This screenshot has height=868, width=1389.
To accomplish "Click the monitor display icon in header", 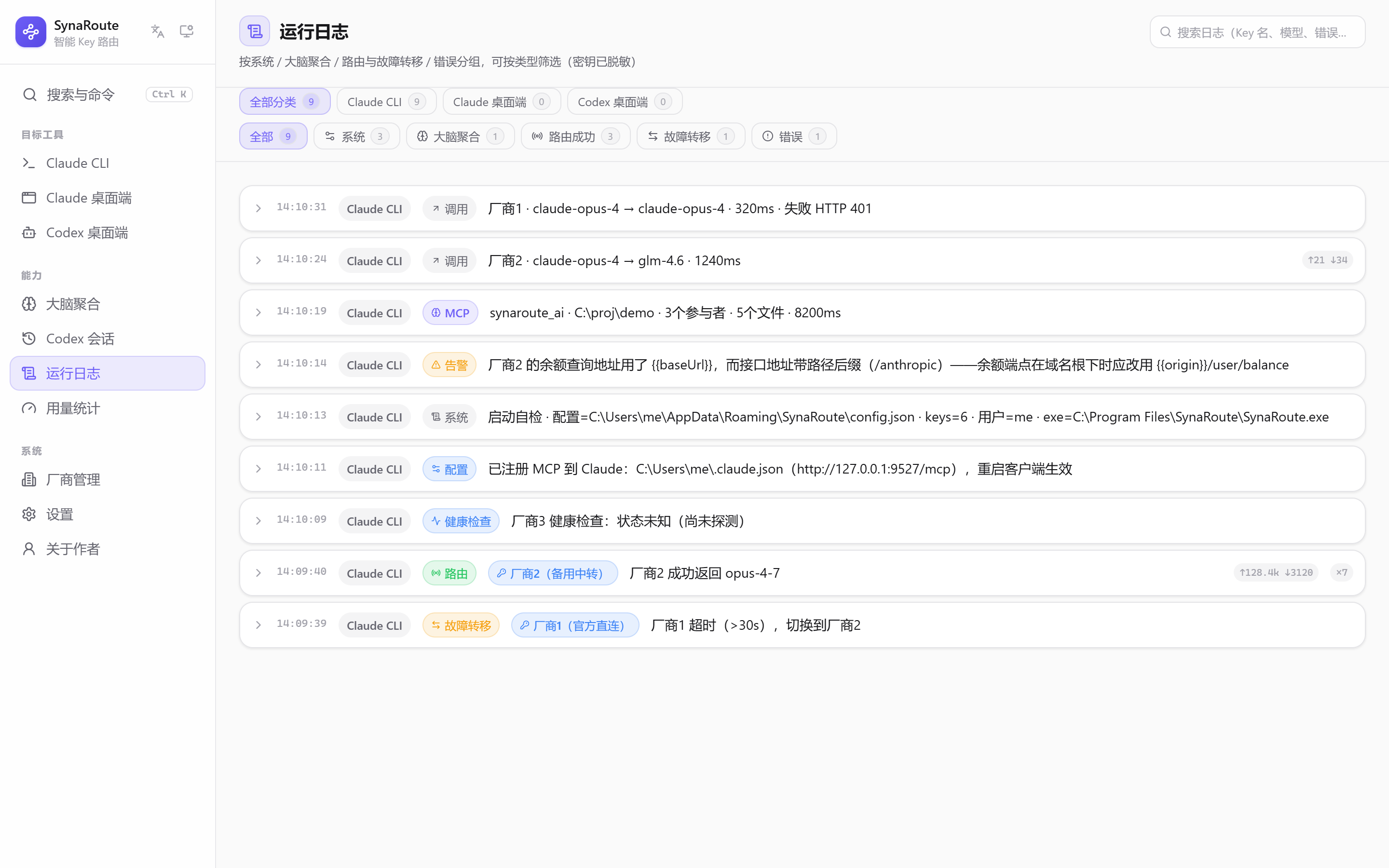I will [187, 31].
